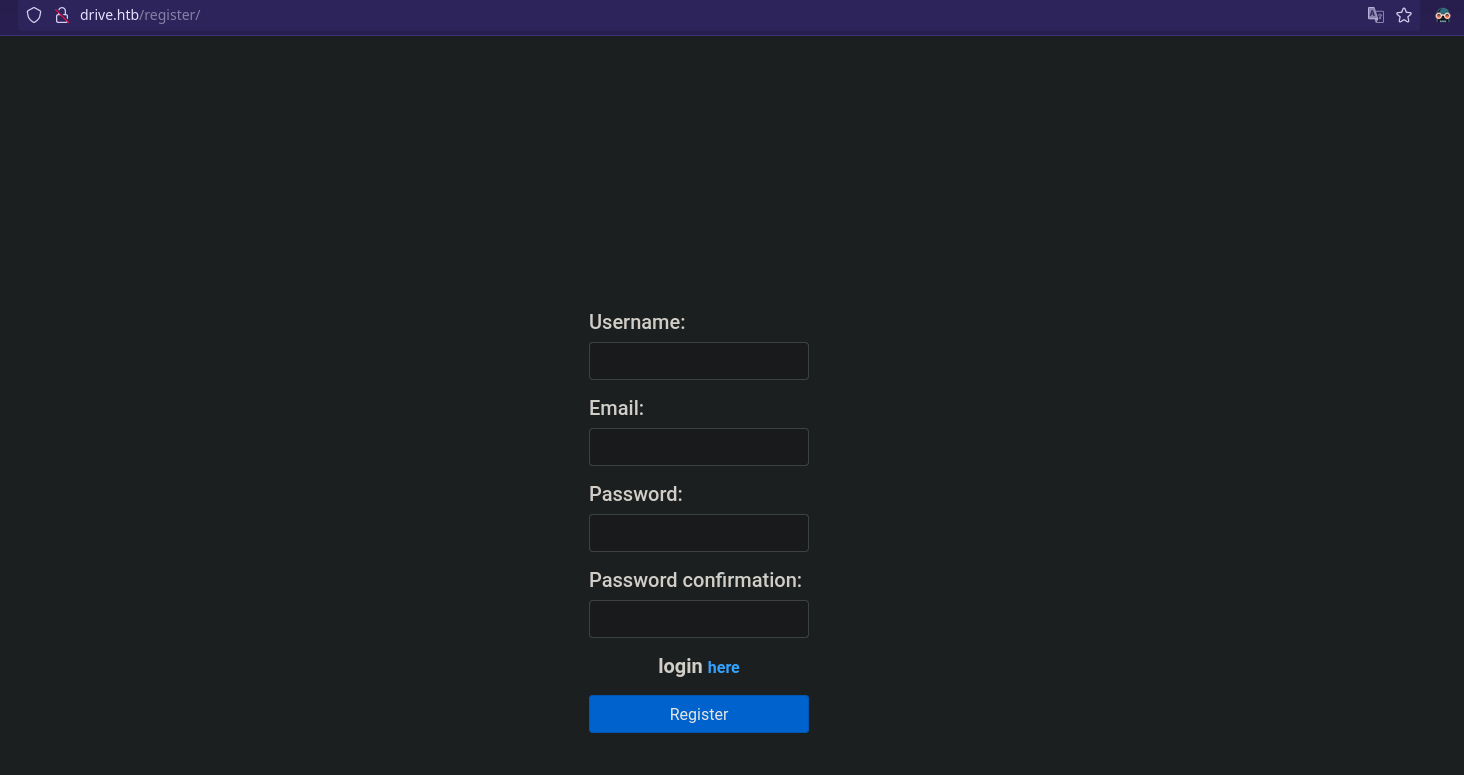1464x775 pixels.
Task: Open the insecure connection padlock info
Action: 61,15
